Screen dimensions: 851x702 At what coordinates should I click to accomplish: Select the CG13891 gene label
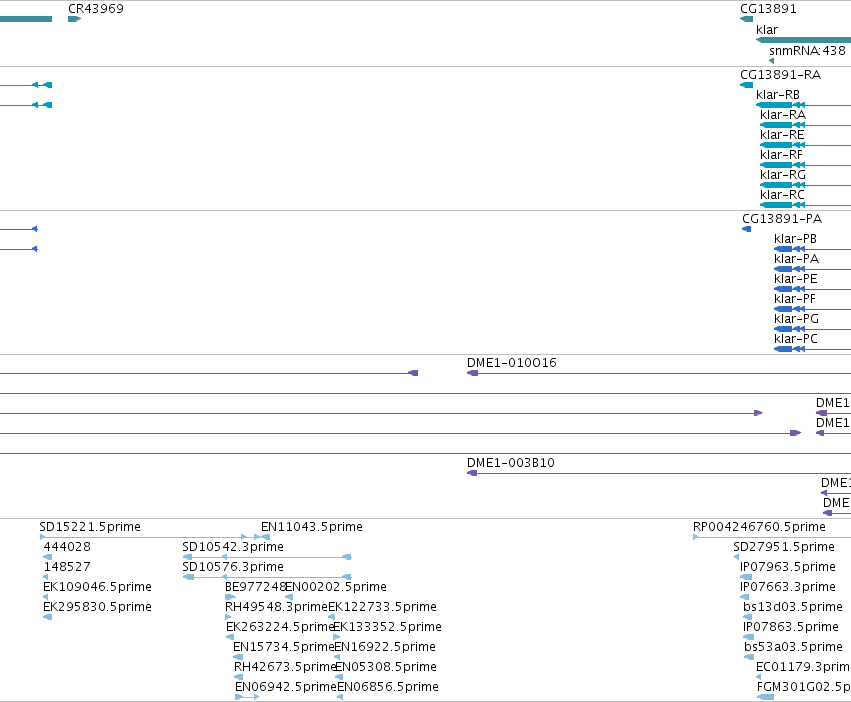click(x=768, y=9)
